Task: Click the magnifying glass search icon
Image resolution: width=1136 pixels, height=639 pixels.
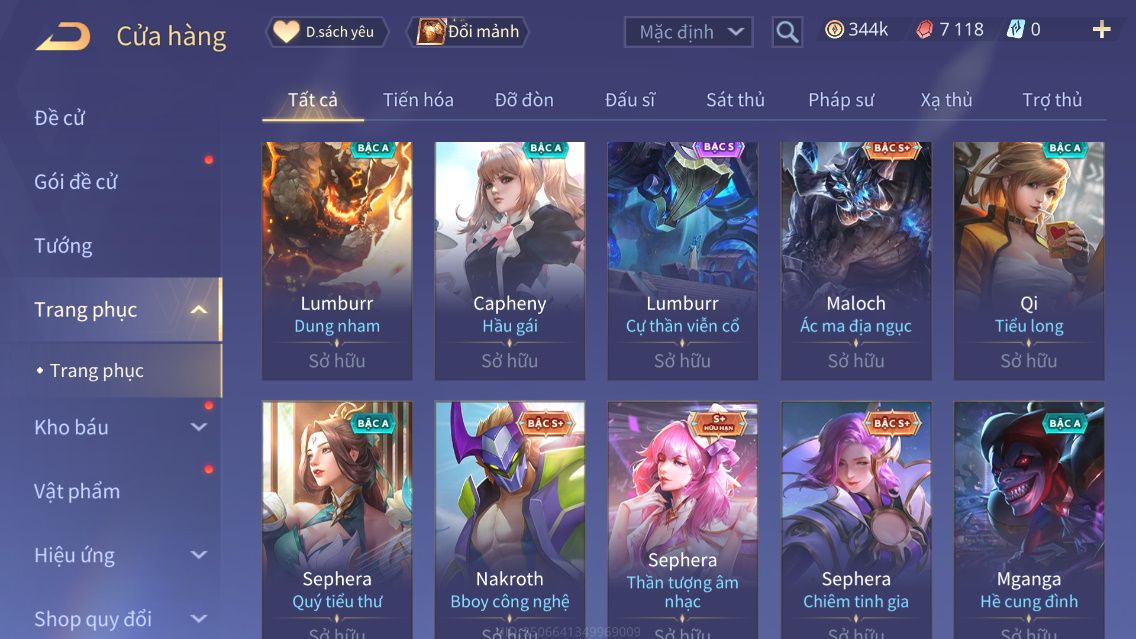Action: (x=787, y=32)
